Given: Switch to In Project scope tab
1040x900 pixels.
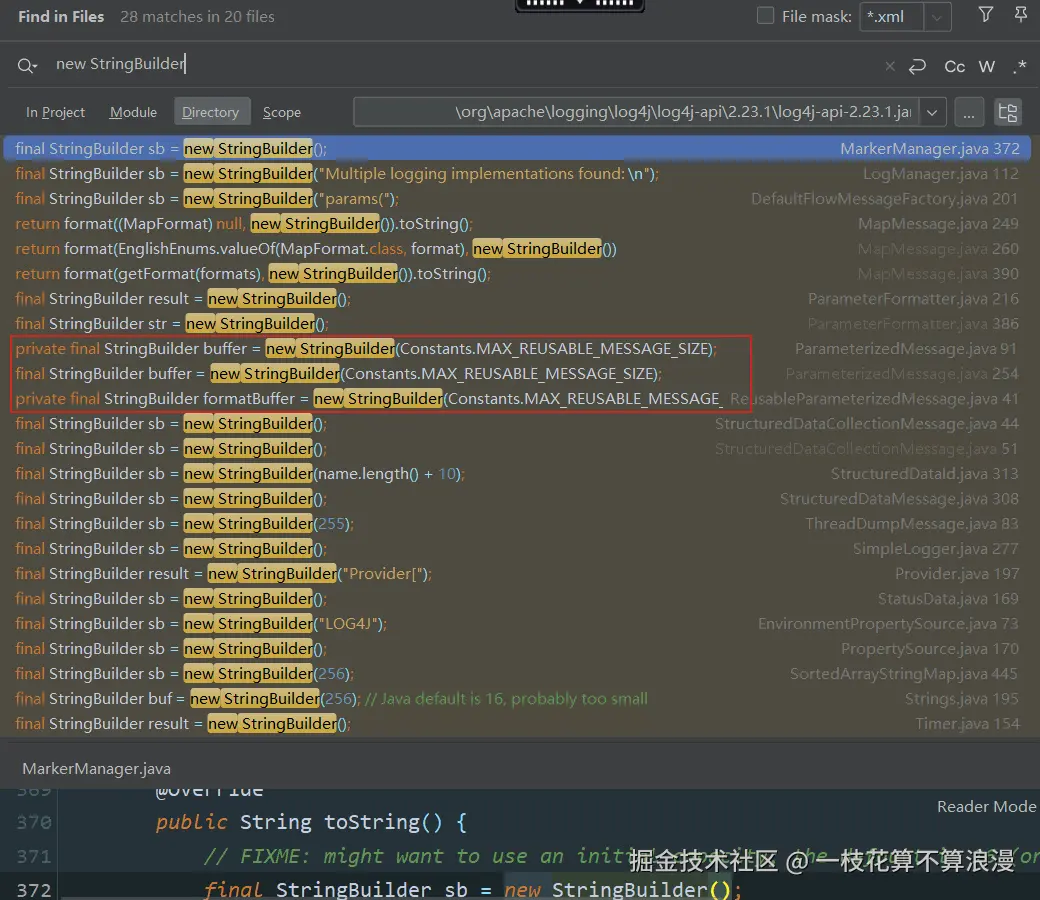Looking at the screenshot, I should pos(55,112).
